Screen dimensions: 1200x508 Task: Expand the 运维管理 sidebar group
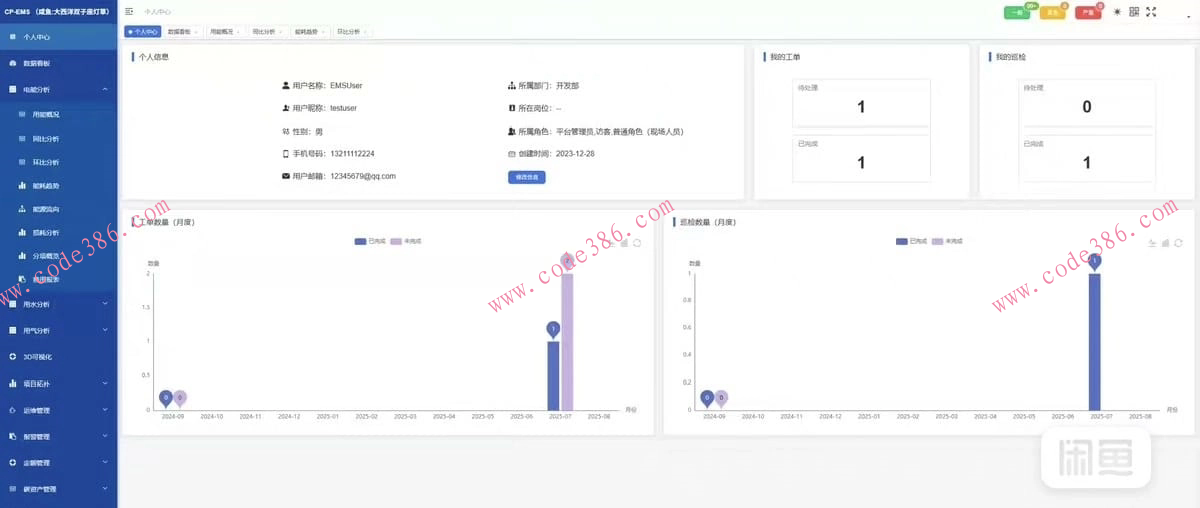(x=58, y=410)
